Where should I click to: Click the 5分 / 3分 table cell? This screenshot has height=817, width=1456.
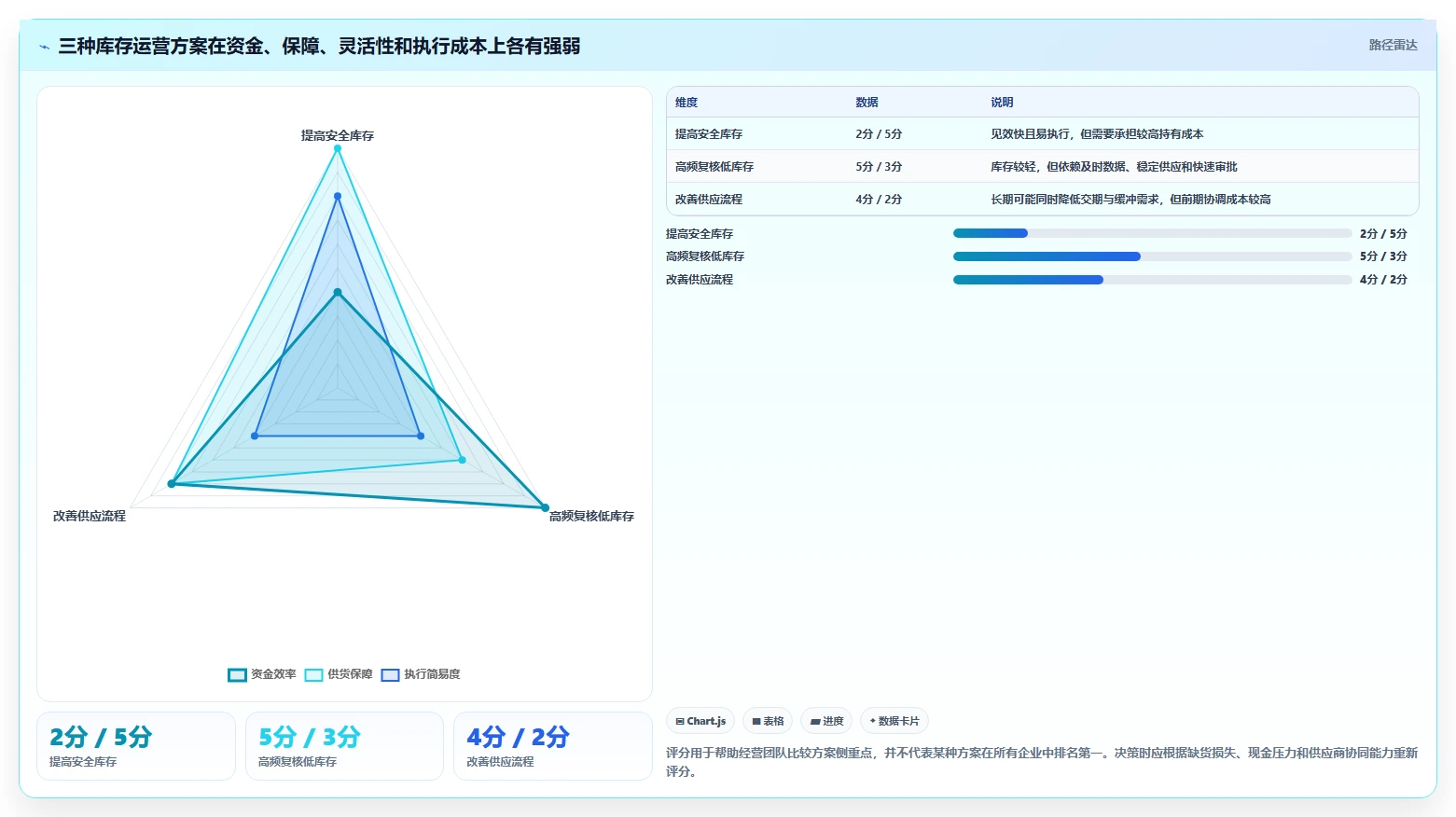[x=879, y=167]
